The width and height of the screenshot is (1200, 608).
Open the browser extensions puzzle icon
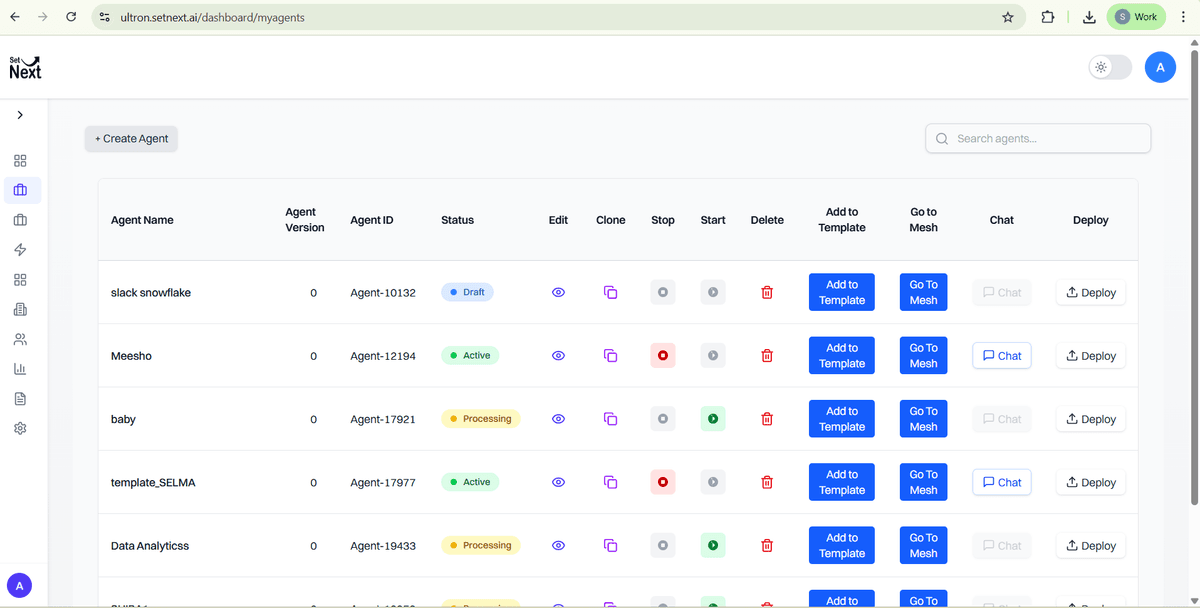[1048, 17]
